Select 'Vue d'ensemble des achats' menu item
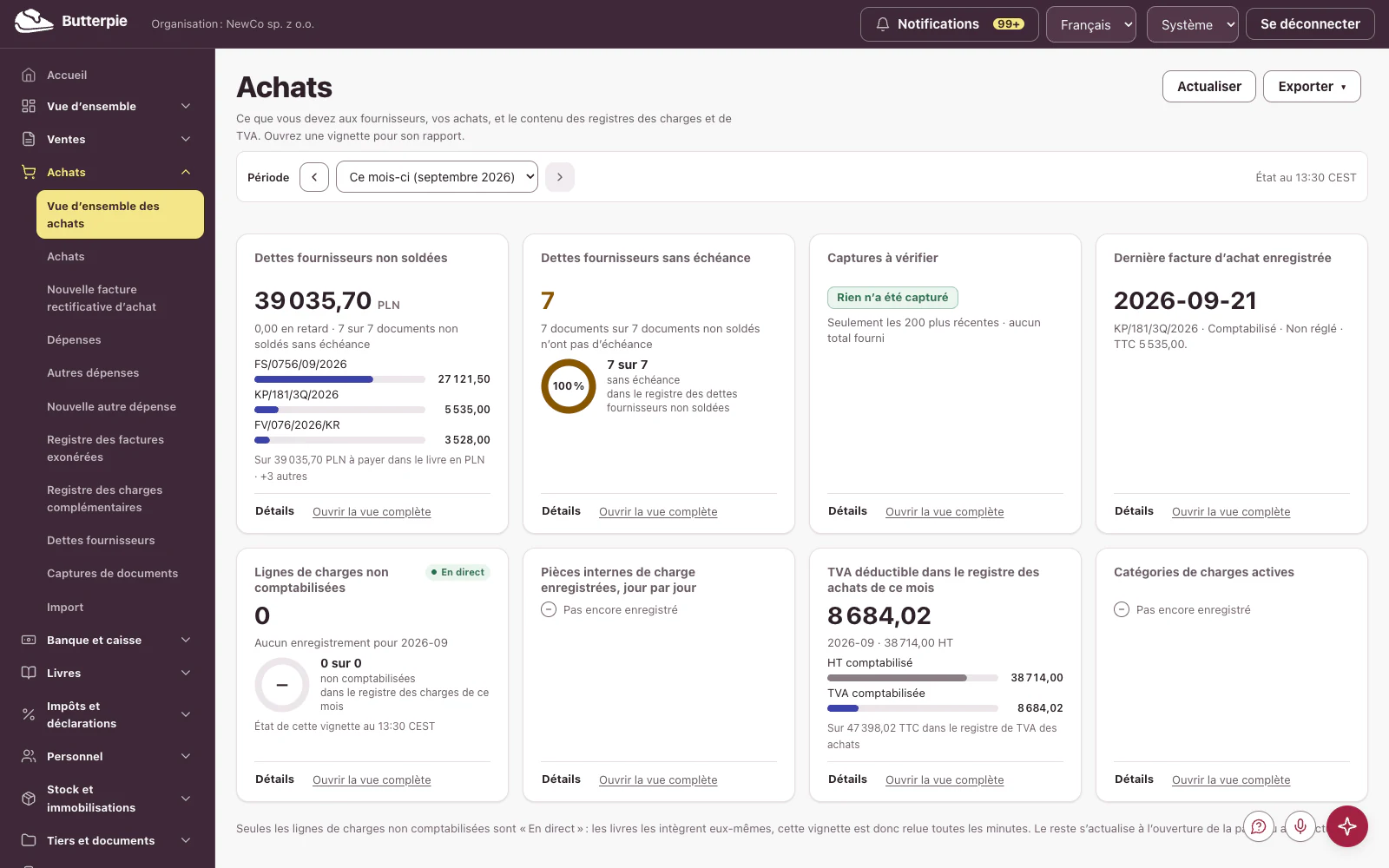 120,214
